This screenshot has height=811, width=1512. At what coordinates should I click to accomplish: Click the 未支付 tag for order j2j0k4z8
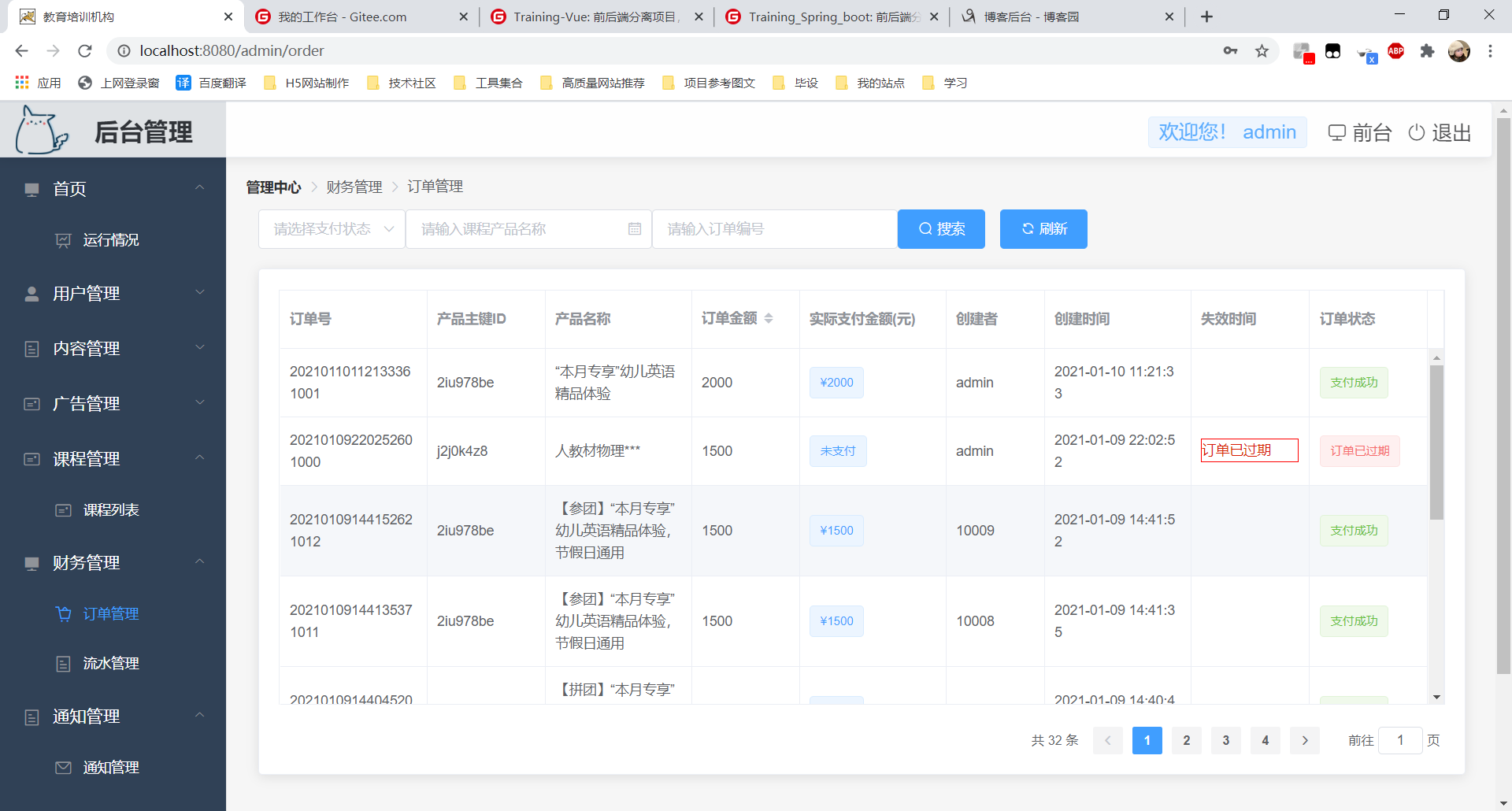838,451
